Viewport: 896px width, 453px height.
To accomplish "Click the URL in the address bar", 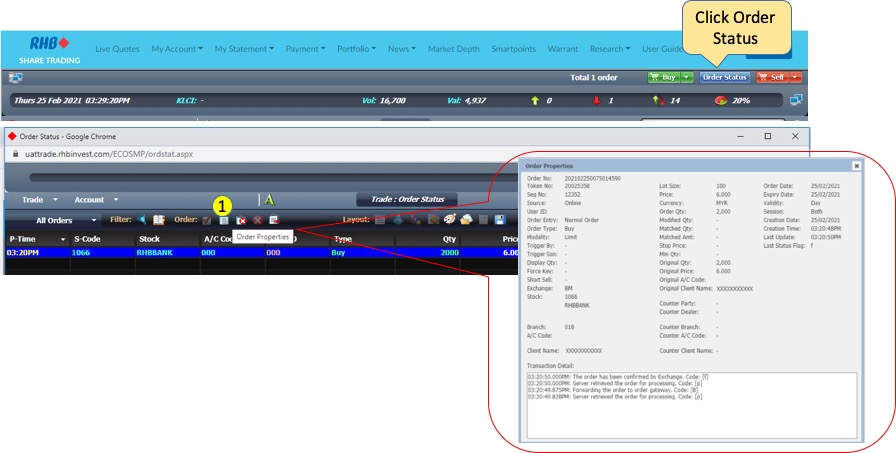I will coord(111,154).
